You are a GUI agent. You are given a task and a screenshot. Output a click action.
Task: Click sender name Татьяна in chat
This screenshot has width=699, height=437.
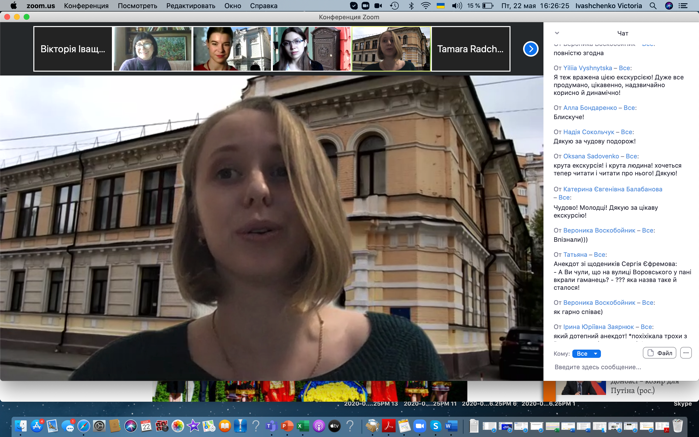coord(575,255)
